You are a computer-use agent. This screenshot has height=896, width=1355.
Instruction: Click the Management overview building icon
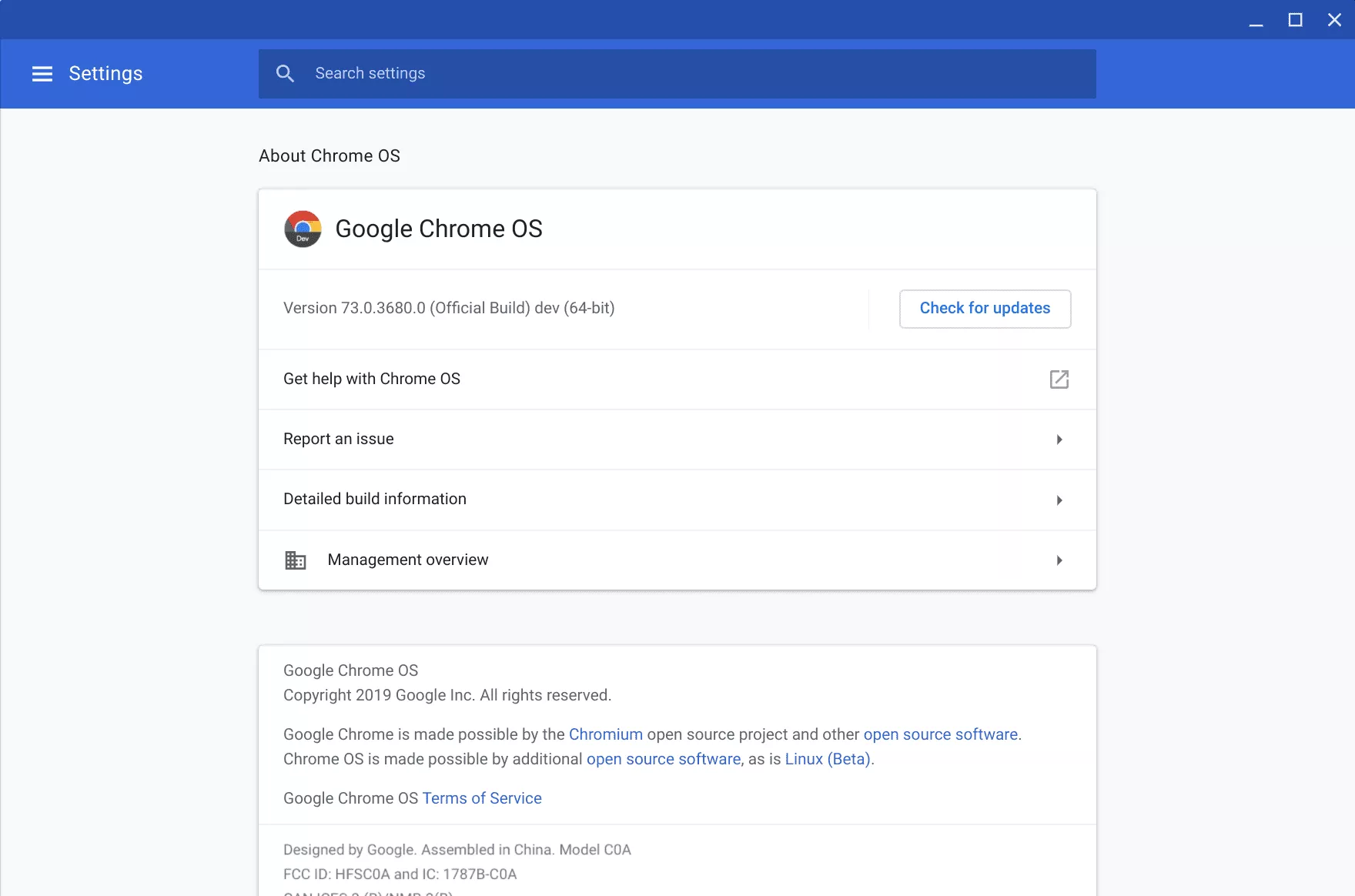point(296,560)
